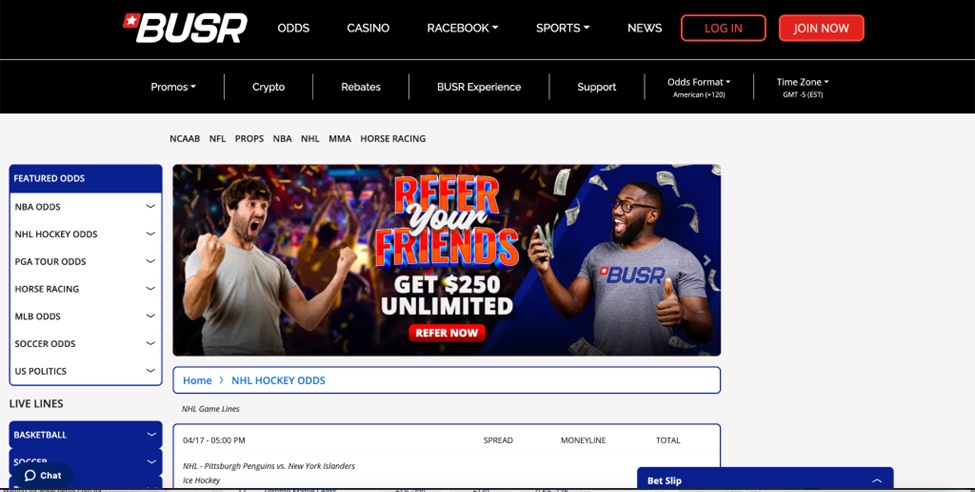Select the NCAAB sport tab

tap(185, 139)
